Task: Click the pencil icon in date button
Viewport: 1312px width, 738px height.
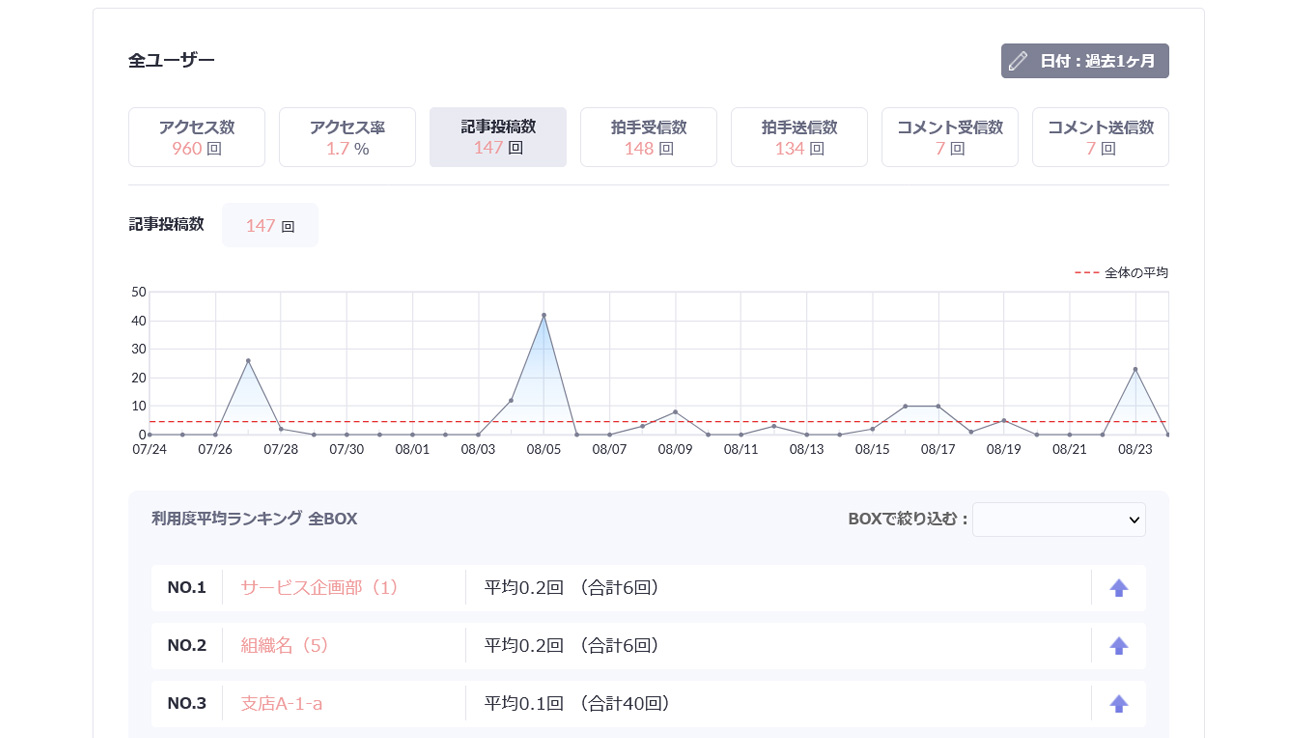Action: [1018, 61]
